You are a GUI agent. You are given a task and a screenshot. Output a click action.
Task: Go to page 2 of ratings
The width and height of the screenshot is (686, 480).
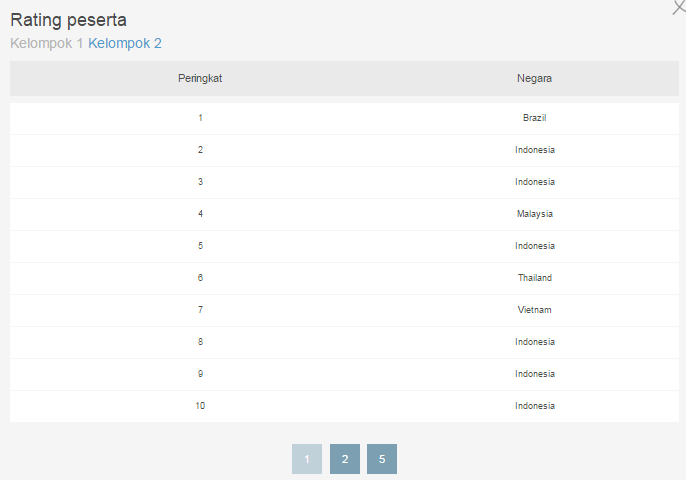(x=345, y=459)
